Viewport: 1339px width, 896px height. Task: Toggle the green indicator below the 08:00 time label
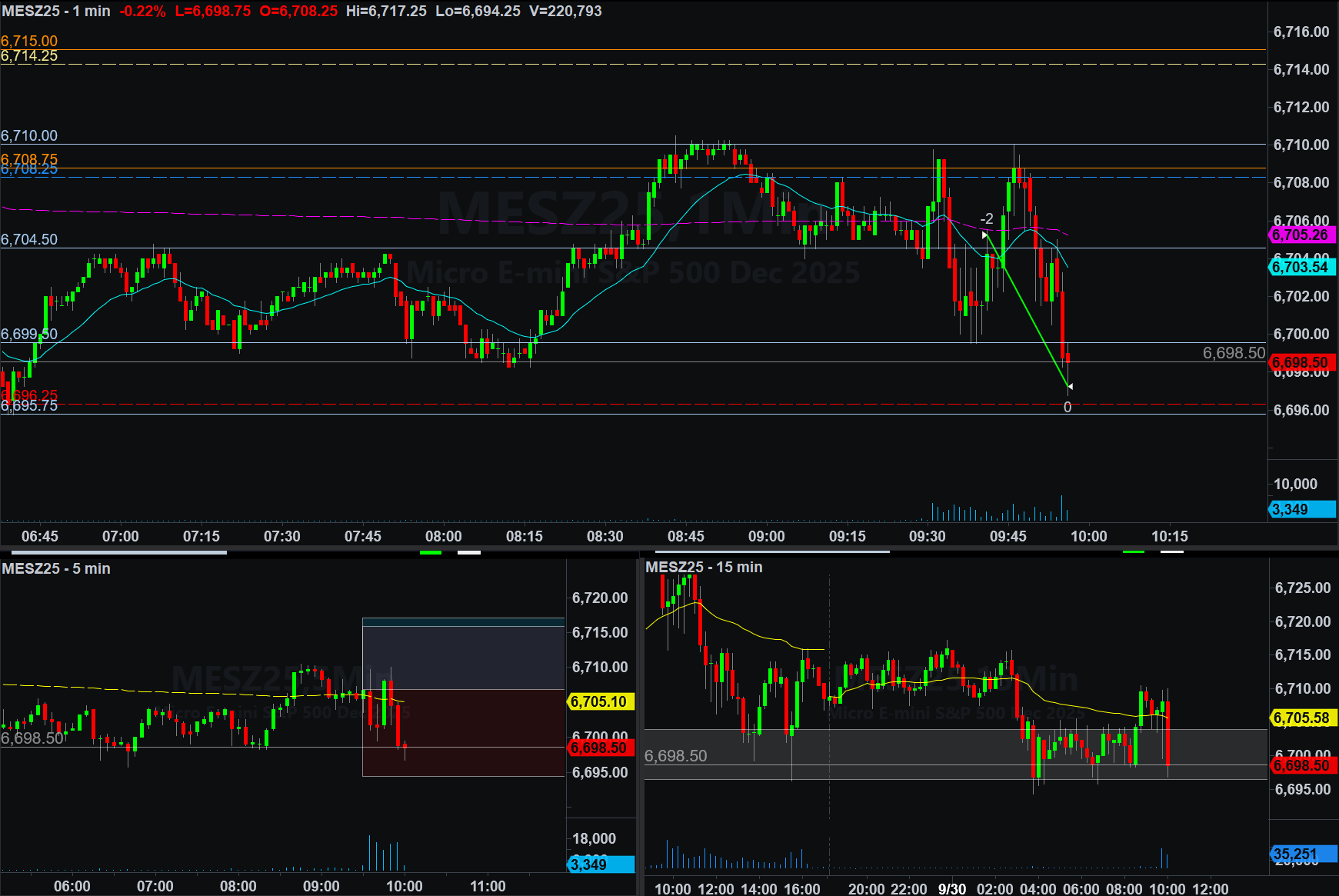(431, 552)
